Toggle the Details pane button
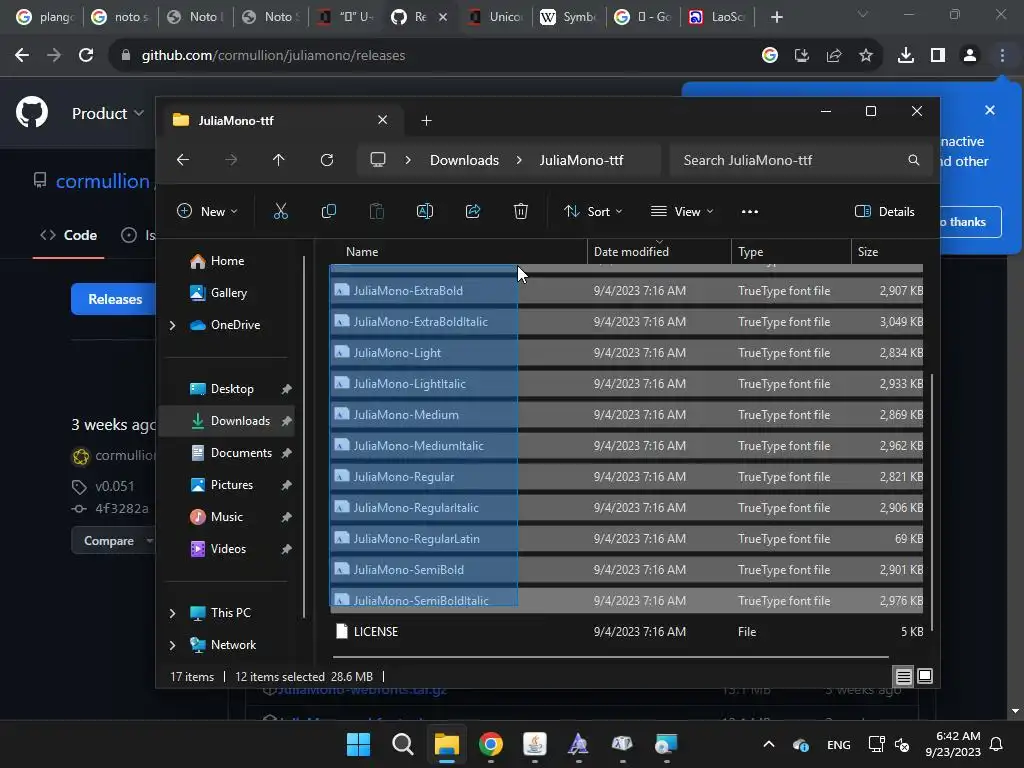Viewport: 1024px width, 768px height. pyautogui.click(x=885, y=212)
